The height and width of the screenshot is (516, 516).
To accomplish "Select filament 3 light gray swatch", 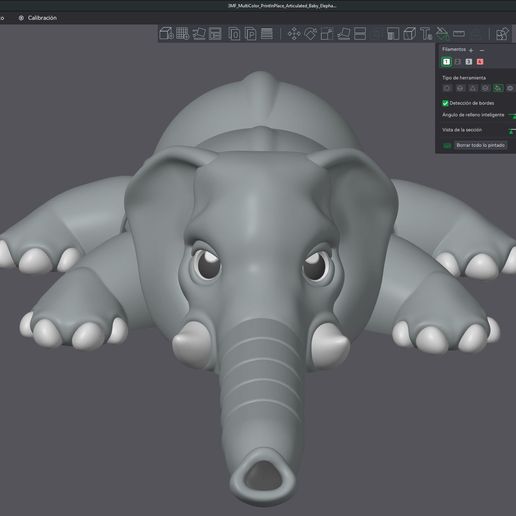I will 469,62.
